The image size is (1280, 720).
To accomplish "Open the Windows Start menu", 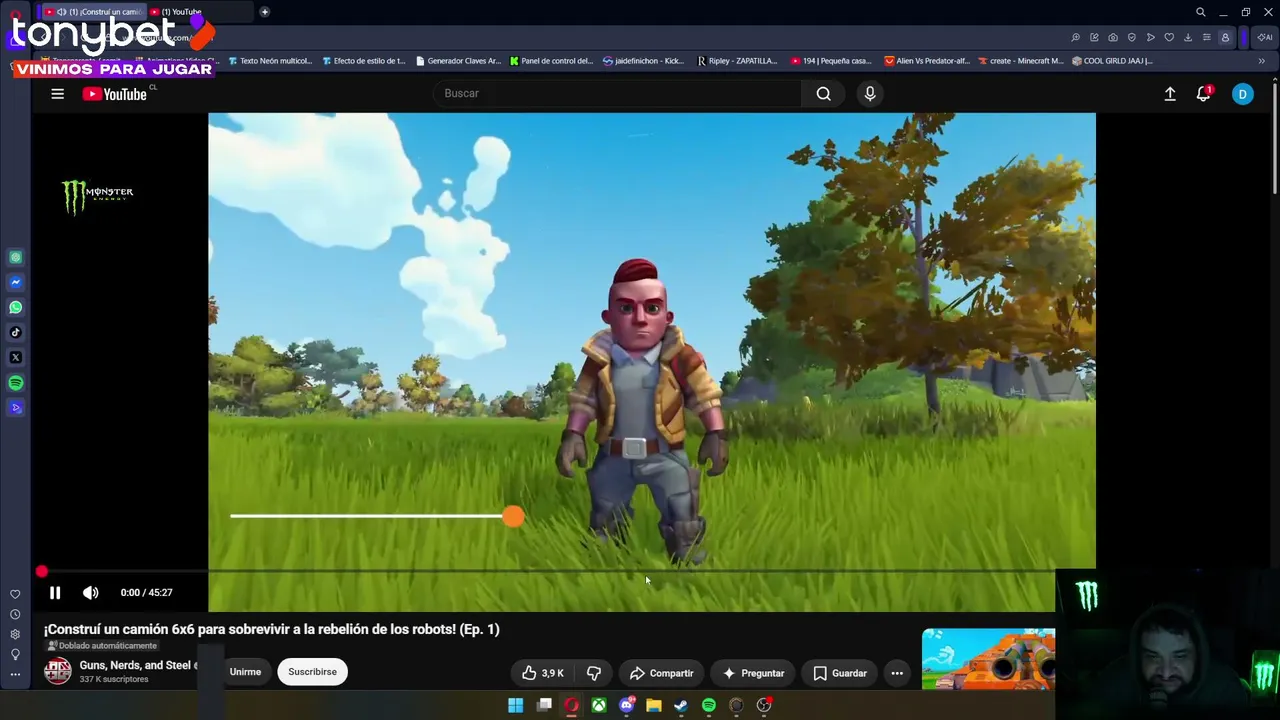I will point(515,705).
